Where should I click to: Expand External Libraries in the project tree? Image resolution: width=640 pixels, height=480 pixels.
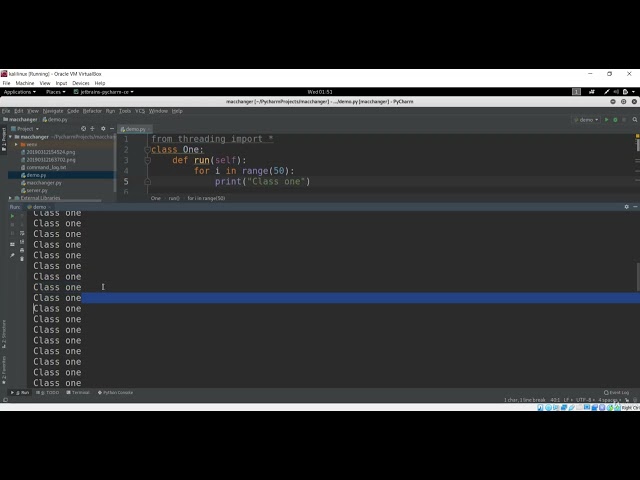tap(11, 198)
